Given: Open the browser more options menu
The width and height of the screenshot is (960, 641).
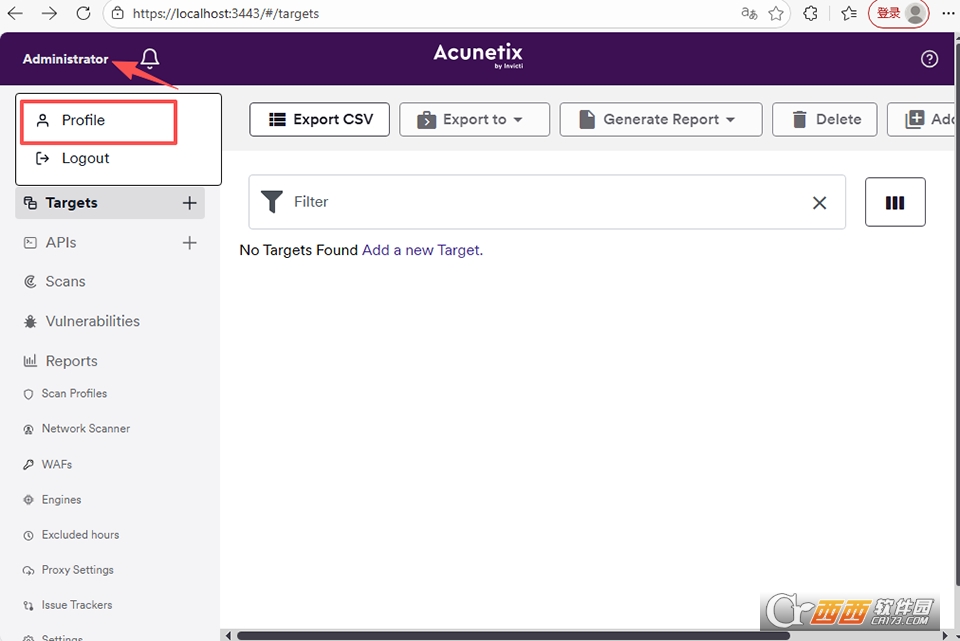Looking at the screenshot, I should point(948,13).
